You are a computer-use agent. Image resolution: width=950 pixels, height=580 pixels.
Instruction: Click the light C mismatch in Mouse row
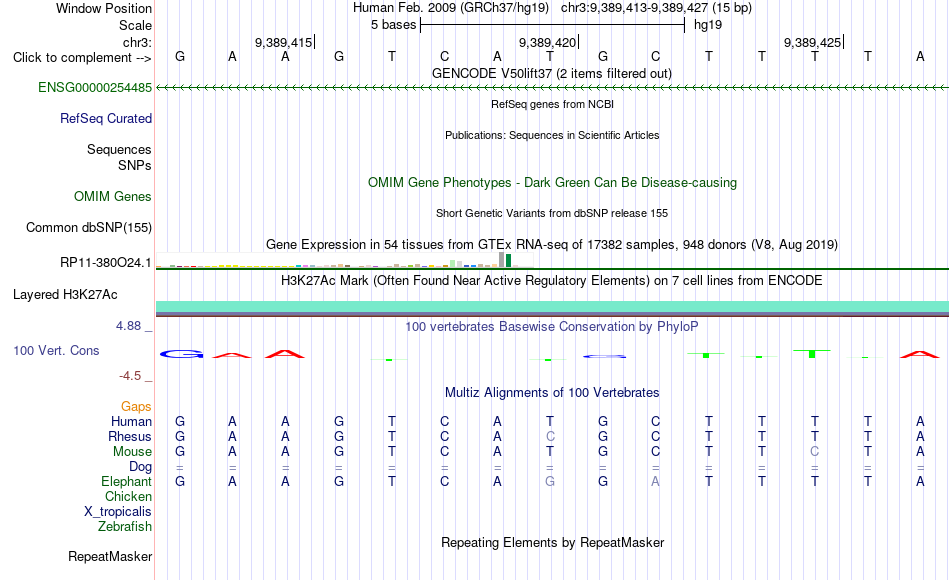(815, 452)
